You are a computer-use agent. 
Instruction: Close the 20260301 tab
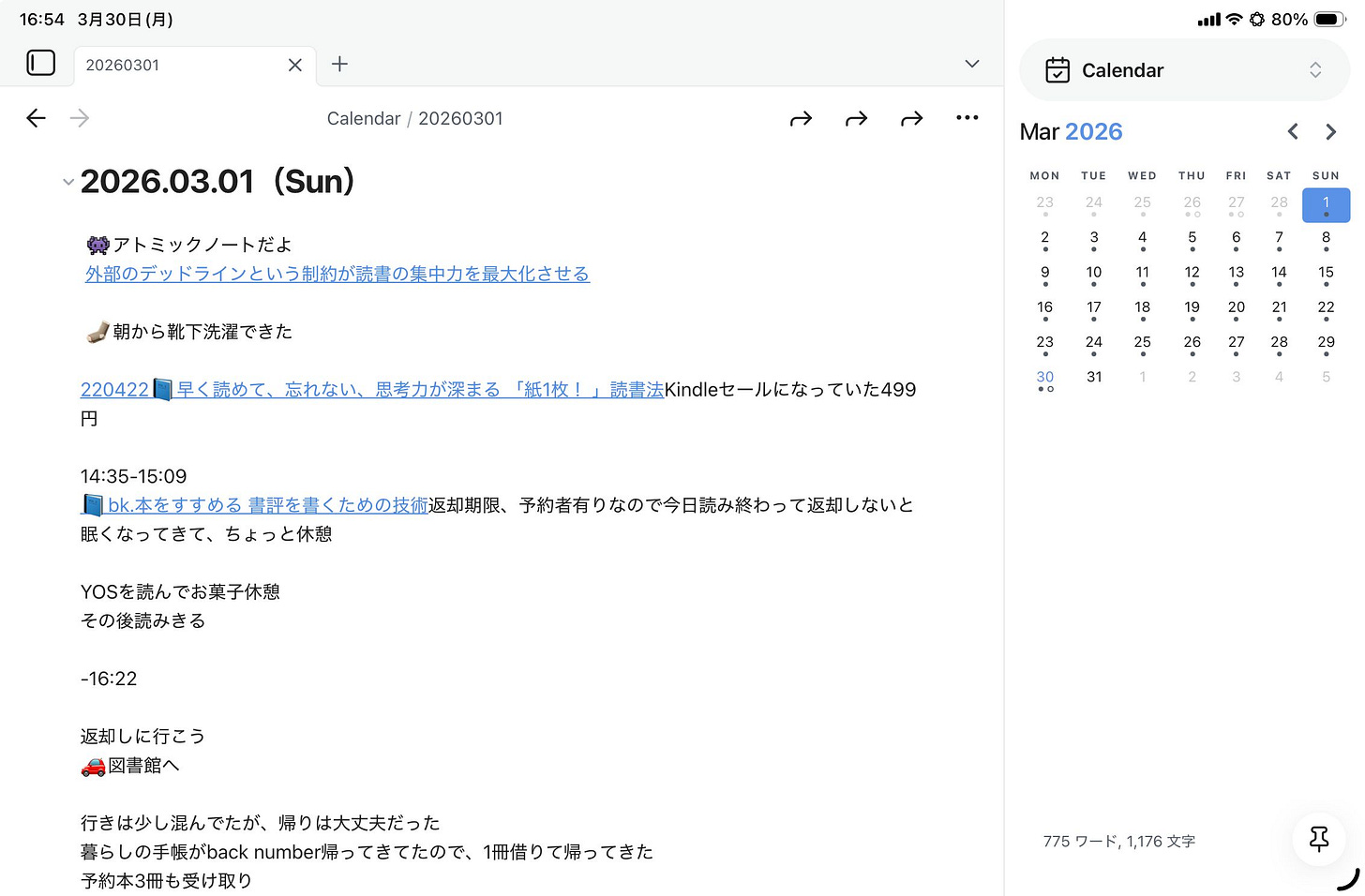pos(294,65)
